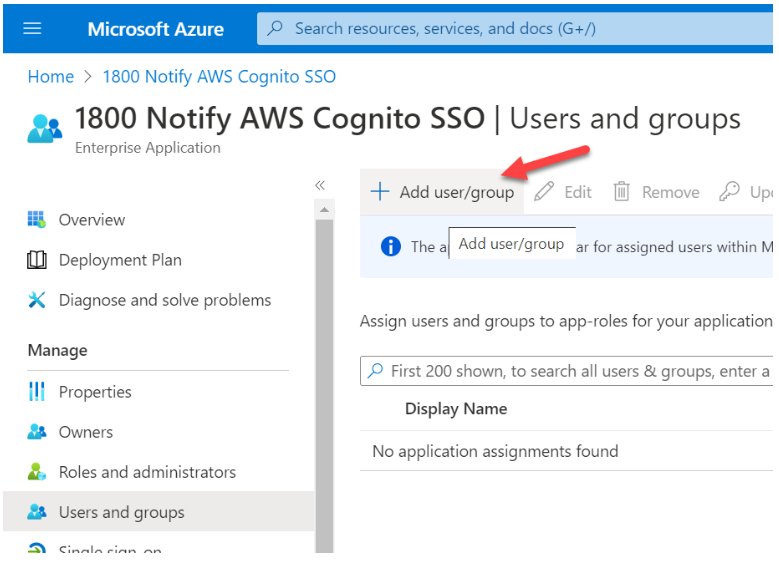779x569 pixels.
Task: Click the Edit pencil icon
Action: pyautogui.click(x=544, y=191)
